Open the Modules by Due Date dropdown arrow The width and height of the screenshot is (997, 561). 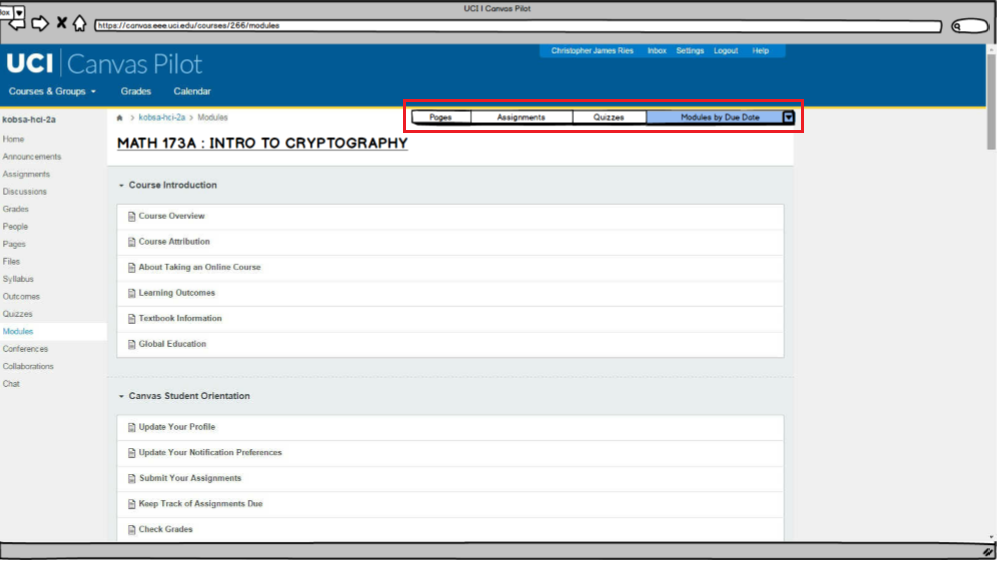tap(788, 117)
